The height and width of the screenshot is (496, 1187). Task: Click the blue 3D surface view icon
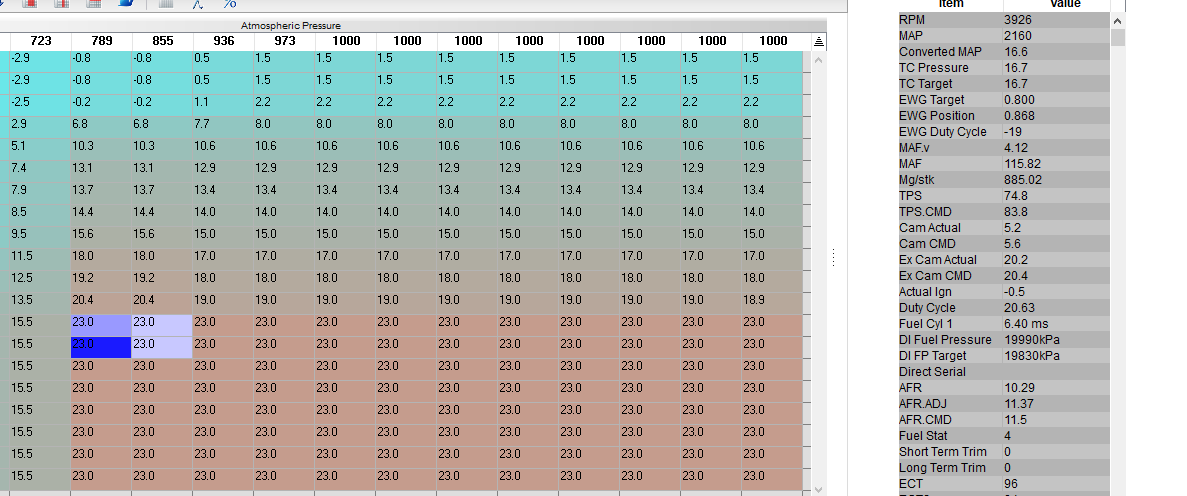click(126, 4)
